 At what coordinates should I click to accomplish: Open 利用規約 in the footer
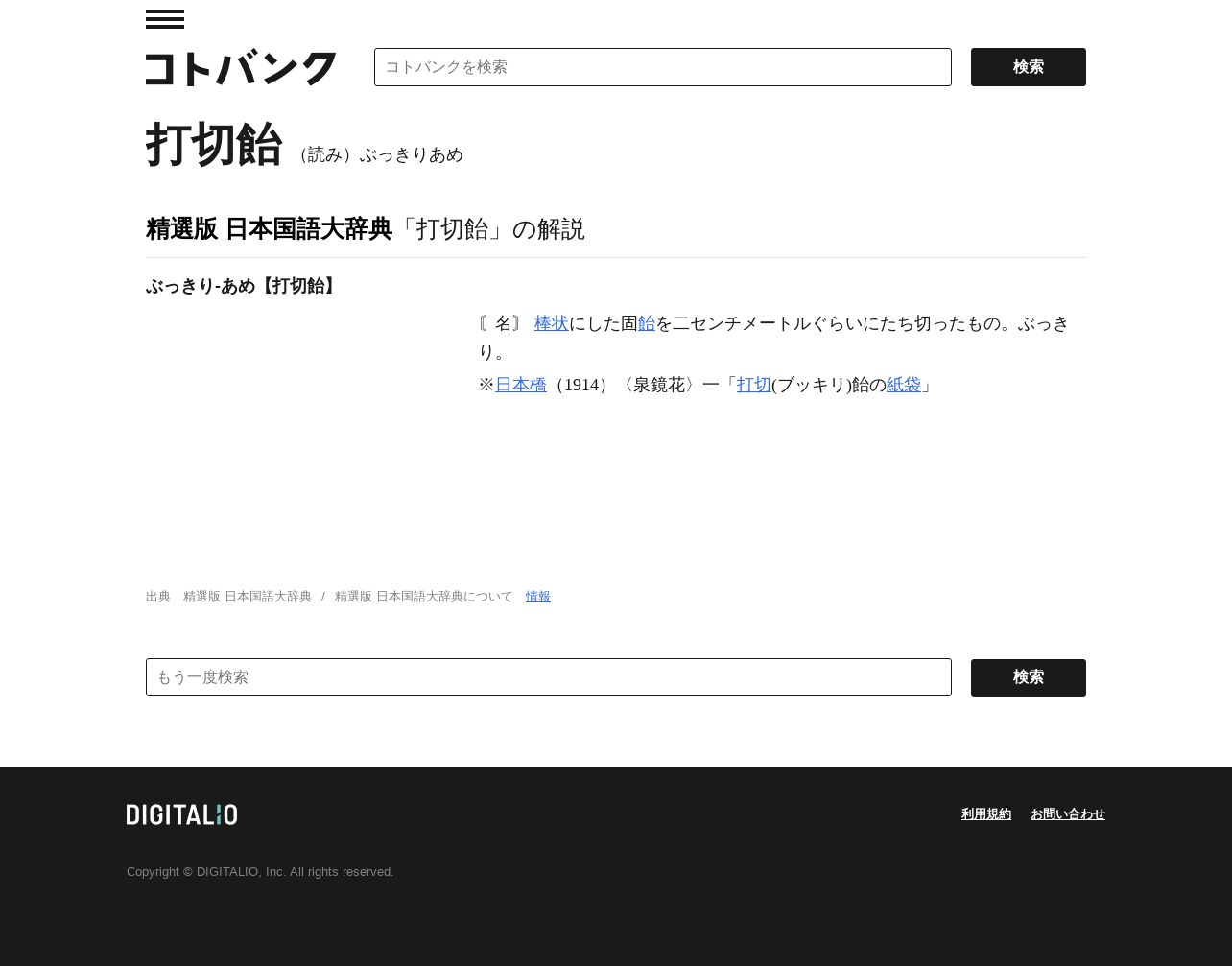tap(986, 814)
